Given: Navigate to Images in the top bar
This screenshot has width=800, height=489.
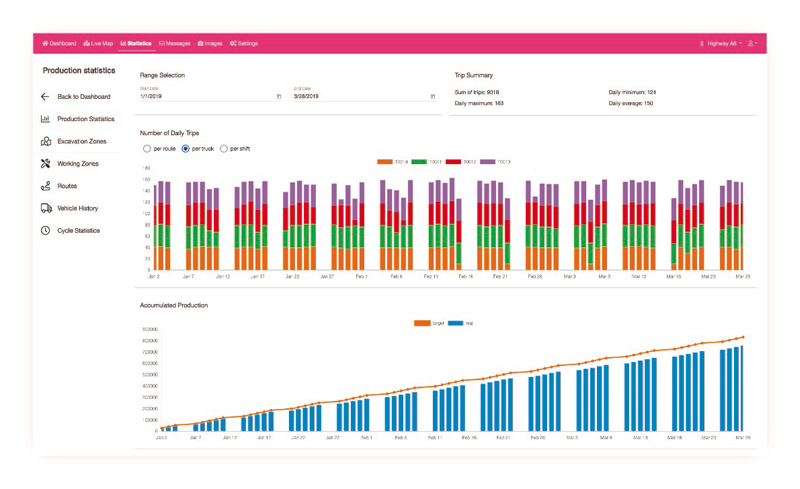Looking at the screenshot, I should [x=210, y=44].
